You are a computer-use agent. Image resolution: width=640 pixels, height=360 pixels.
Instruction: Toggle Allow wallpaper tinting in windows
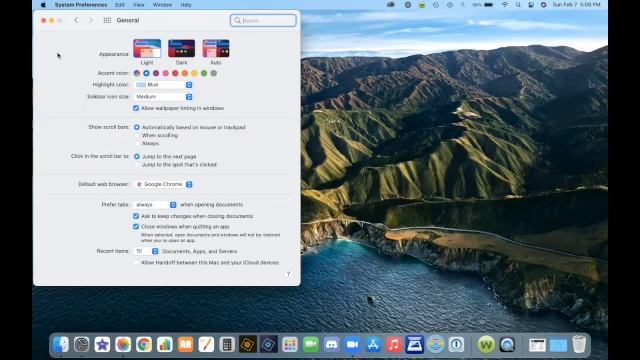(x=136, y=108)
